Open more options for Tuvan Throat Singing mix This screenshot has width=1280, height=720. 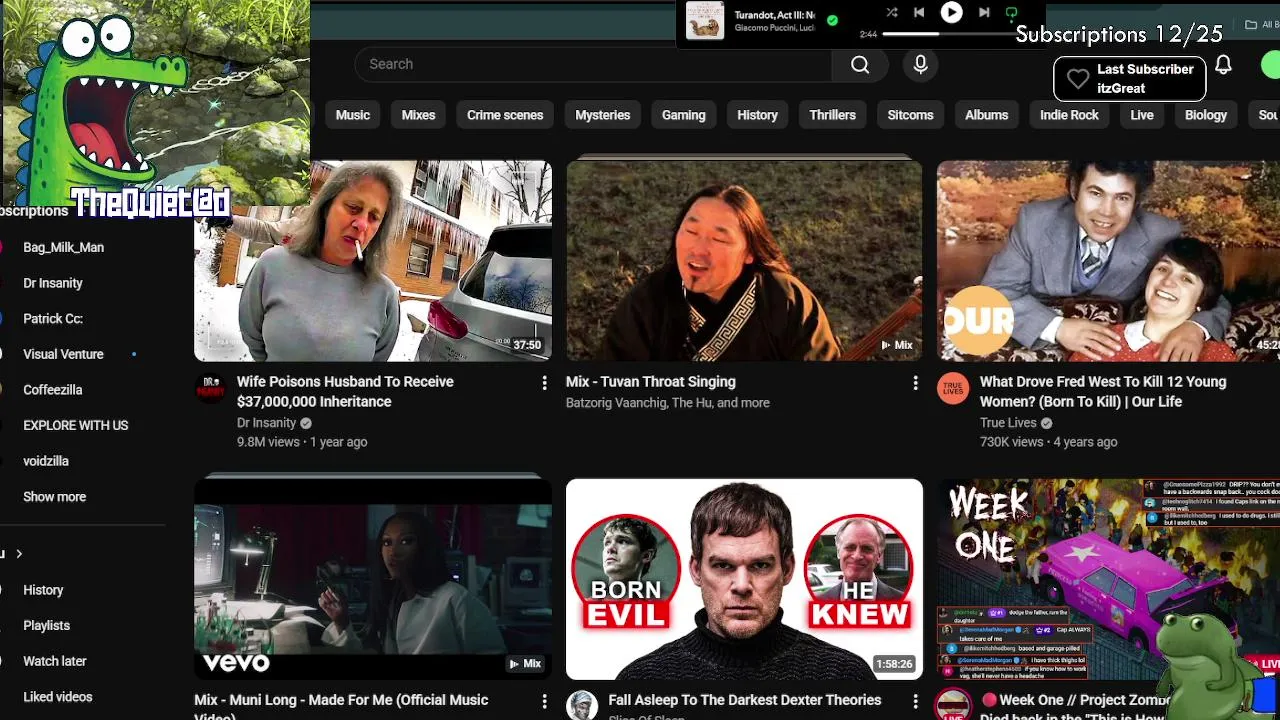click(915, 383)
